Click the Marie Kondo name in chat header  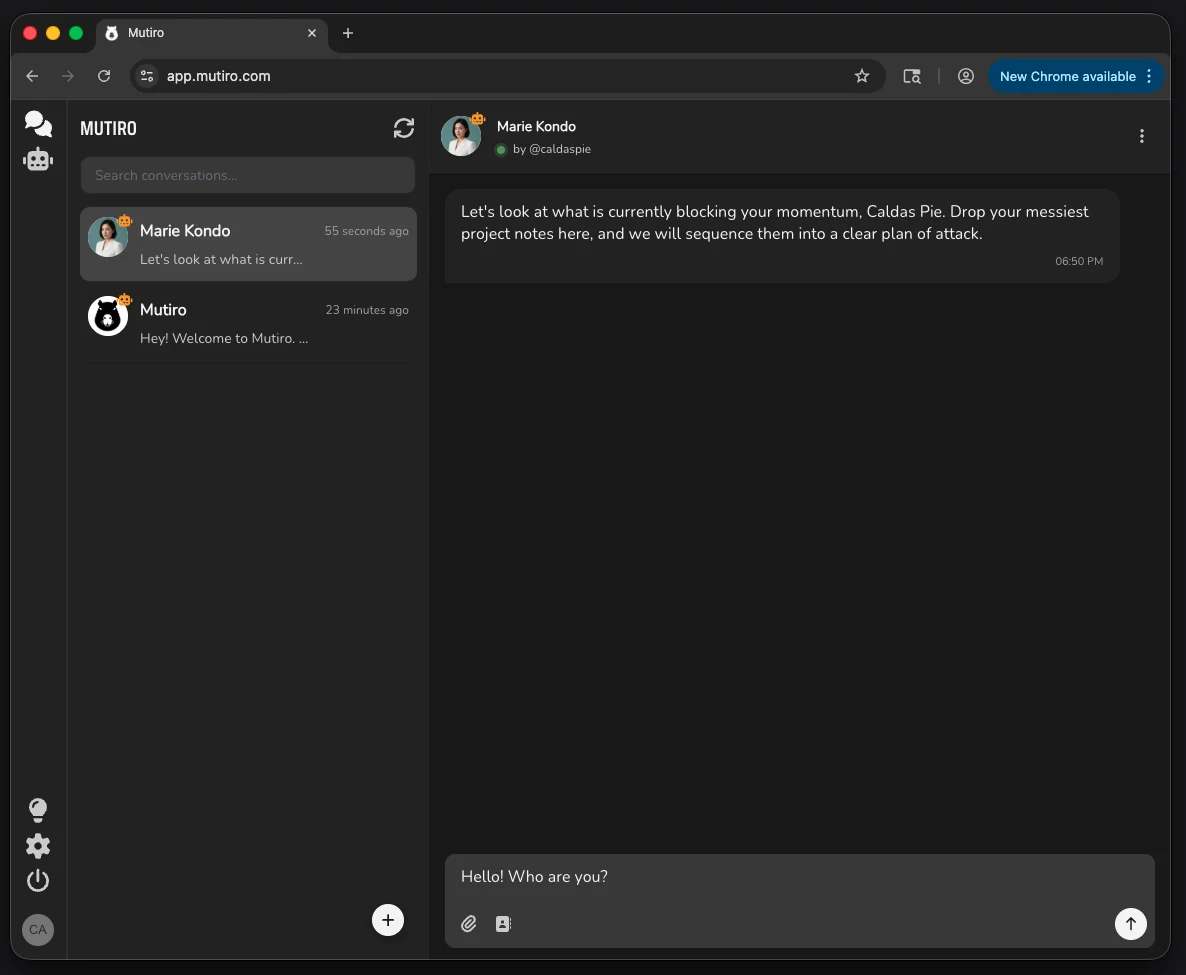point(536,126)
